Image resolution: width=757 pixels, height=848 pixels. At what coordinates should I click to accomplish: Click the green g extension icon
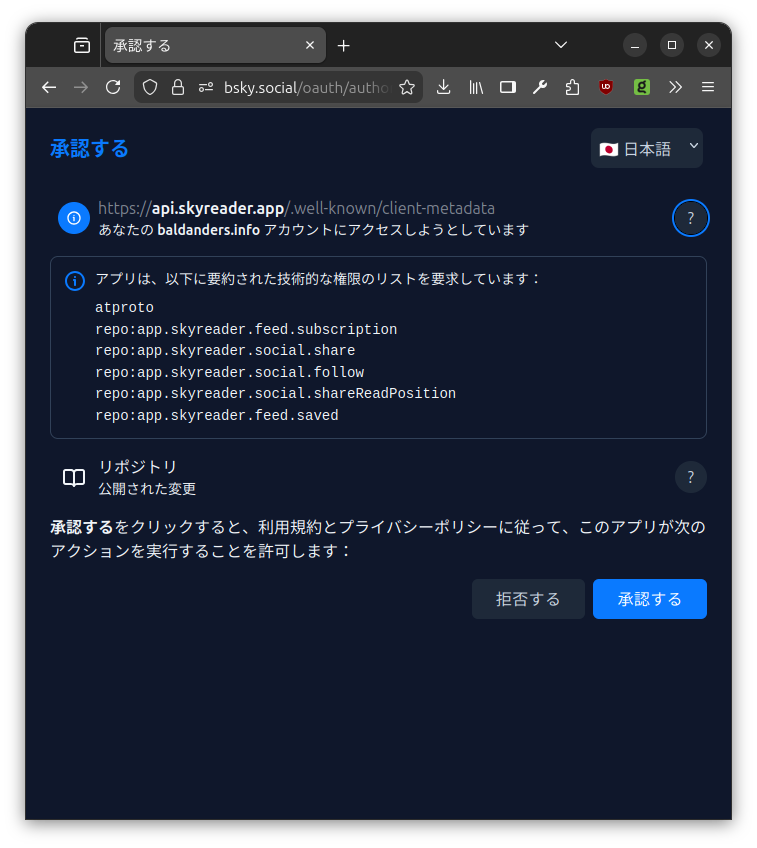click(x=642, y=87)
